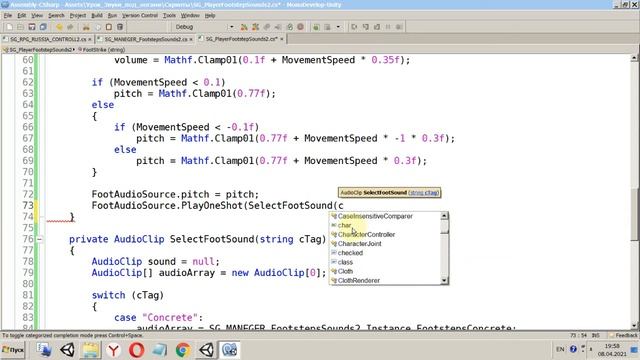640x360 pixels.
Task: Close the SG_PlayerFootstepSounds2.cs tab
Action: tap(282, 39)
